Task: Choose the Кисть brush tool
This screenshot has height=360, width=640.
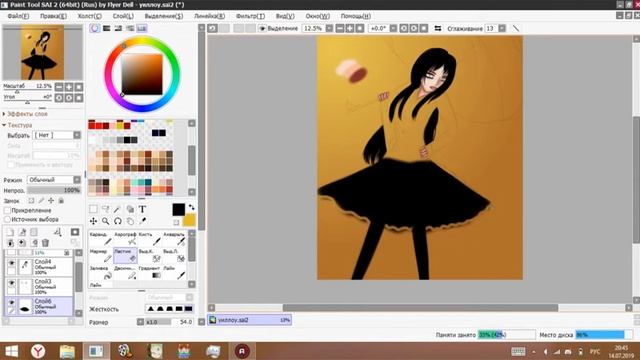Action: point(149,239)
